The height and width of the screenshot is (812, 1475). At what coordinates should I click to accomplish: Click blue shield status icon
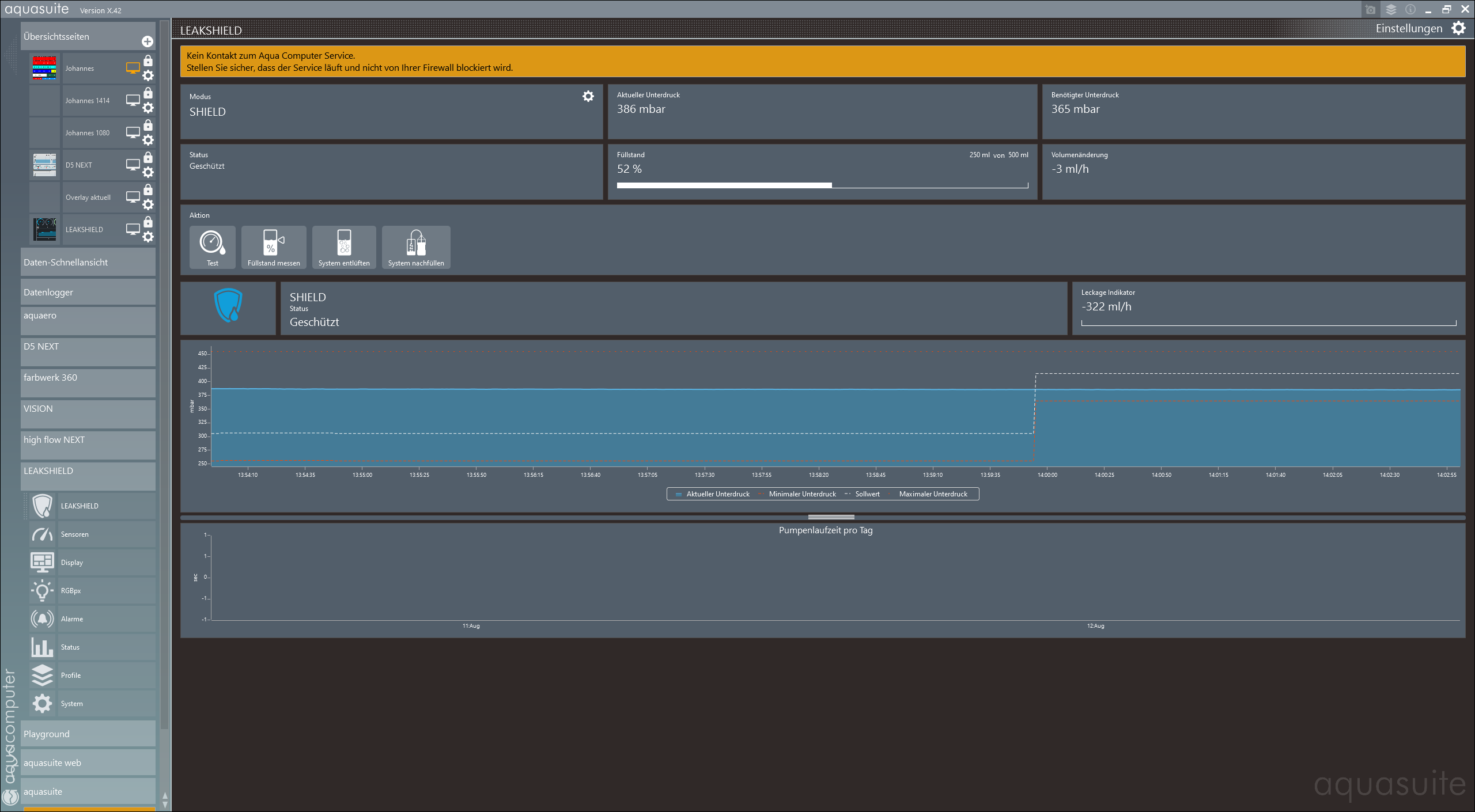tap(228, 305)
